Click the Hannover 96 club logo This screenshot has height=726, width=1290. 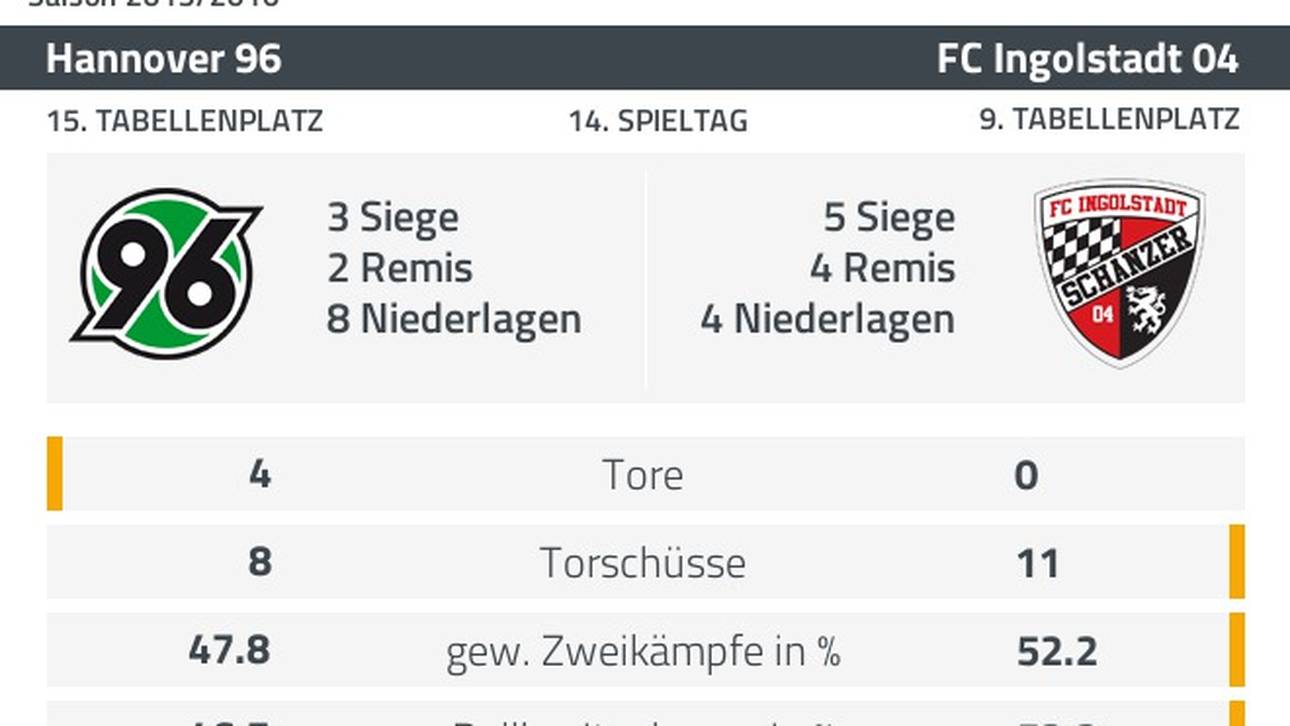[x=167, y=274]
